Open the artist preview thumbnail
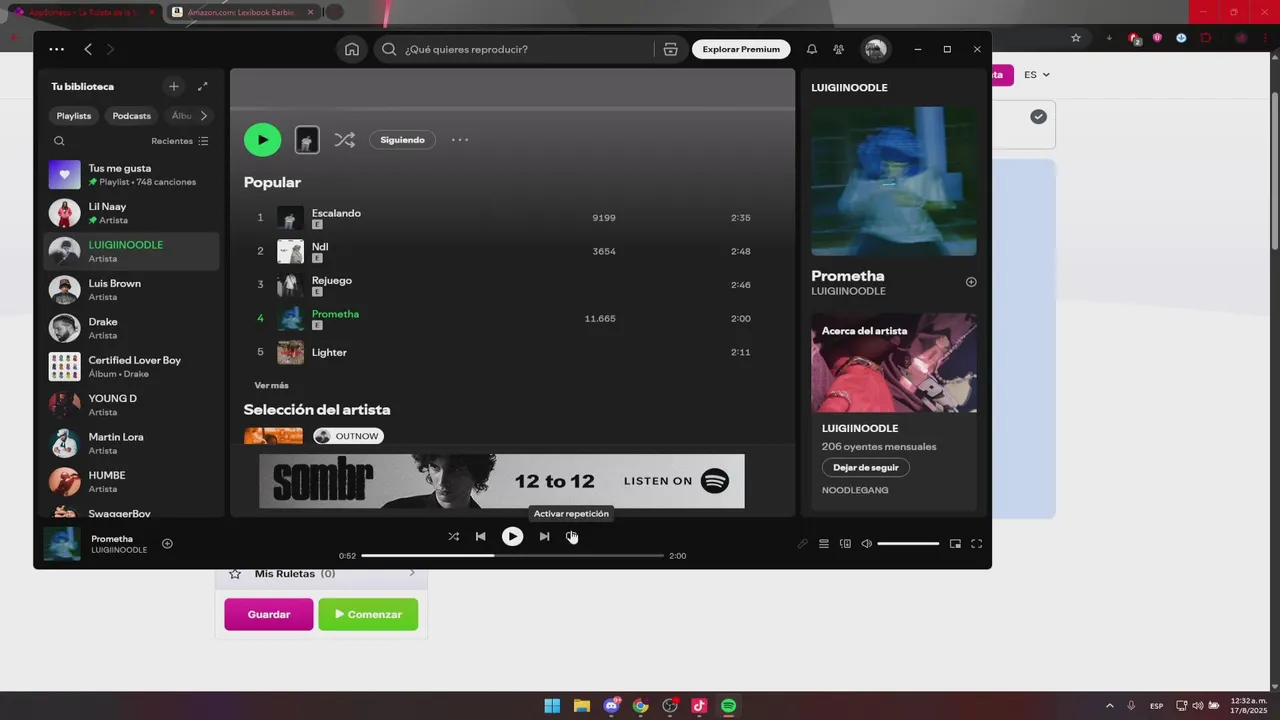This screenshot has width=1280, height=720. 307,140
